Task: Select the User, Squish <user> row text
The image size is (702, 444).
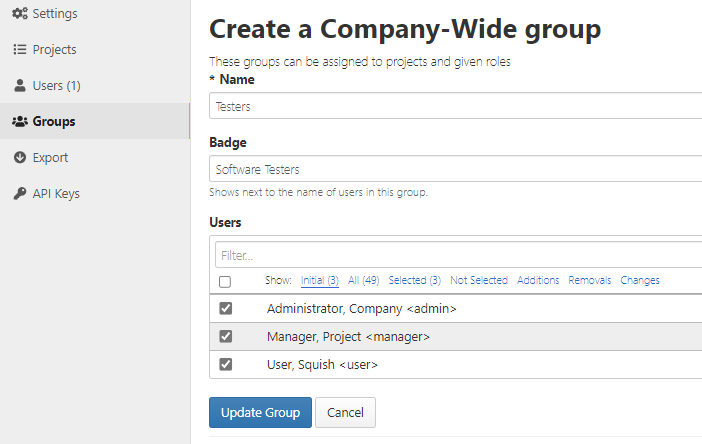Action: (x=322, y=365)
